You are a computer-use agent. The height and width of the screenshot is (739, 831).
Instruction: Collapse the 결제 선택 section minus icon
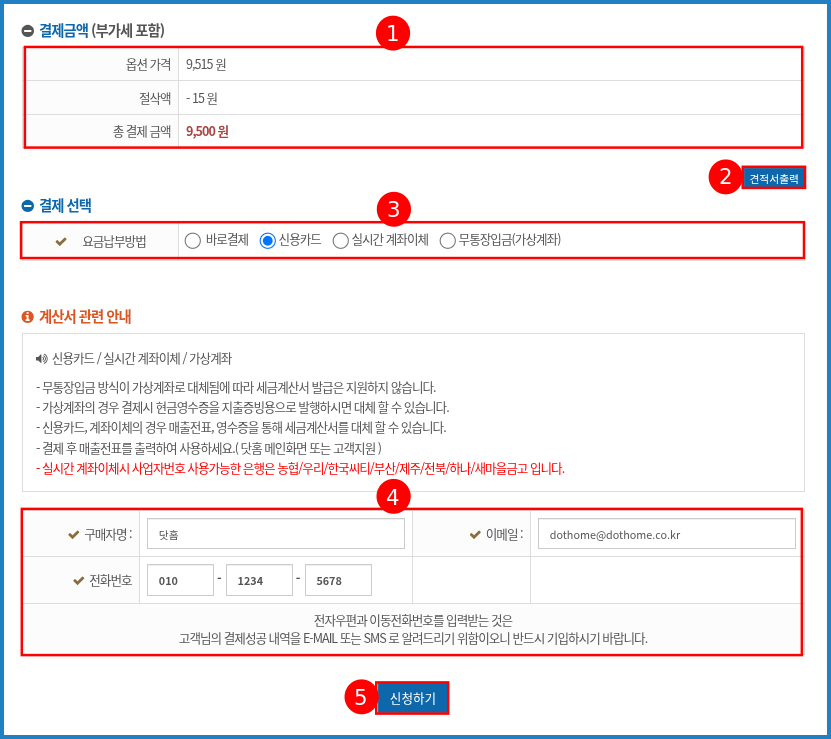pos(28,206)
